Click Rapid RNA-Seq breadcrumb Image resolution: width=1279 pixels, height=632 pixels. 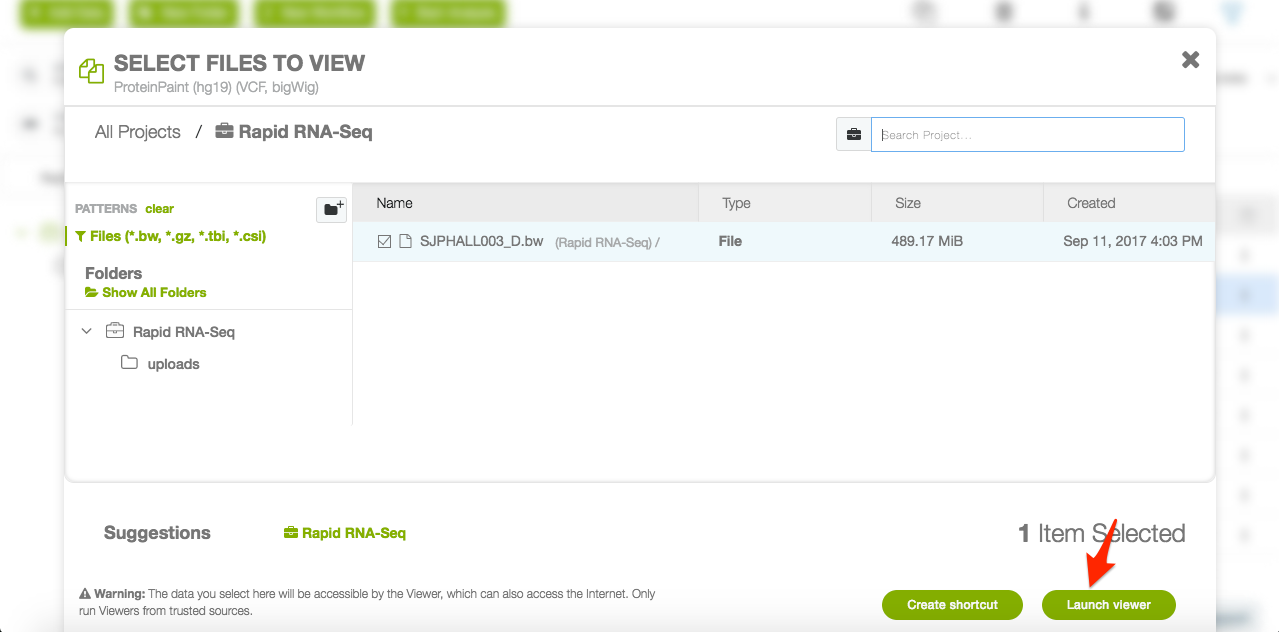pos(294,132)
